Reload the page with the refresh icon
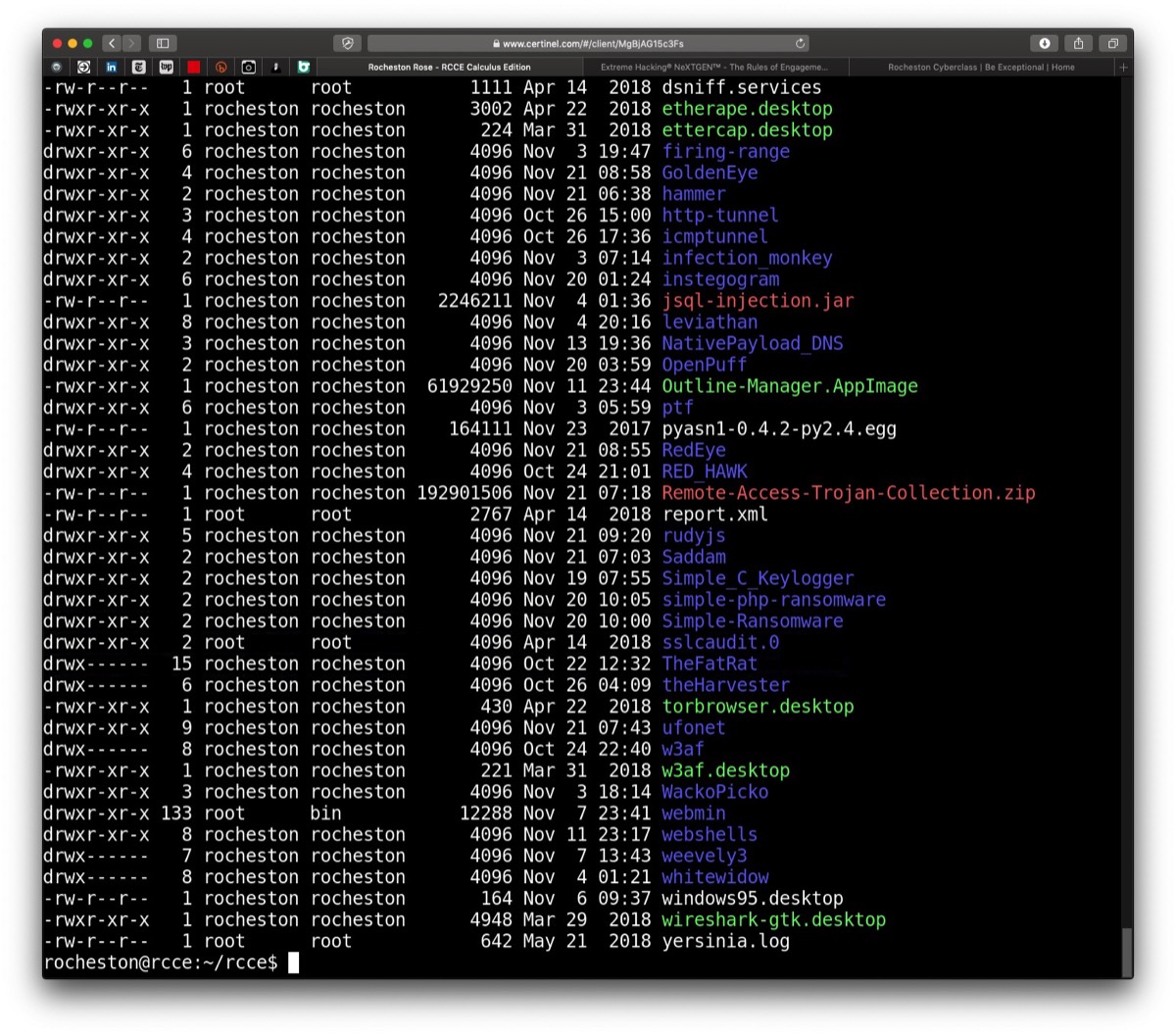 [801, 43]
